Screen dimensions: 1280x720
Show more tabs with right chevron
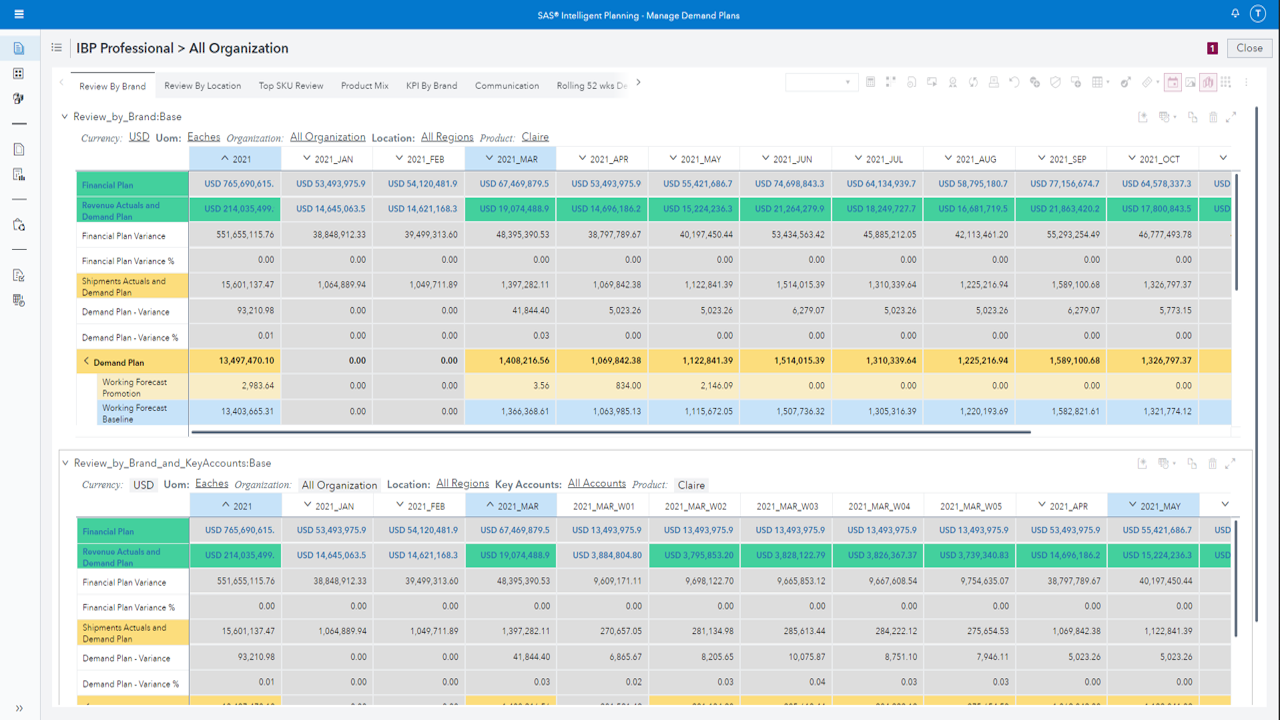(x=638, y=83)
